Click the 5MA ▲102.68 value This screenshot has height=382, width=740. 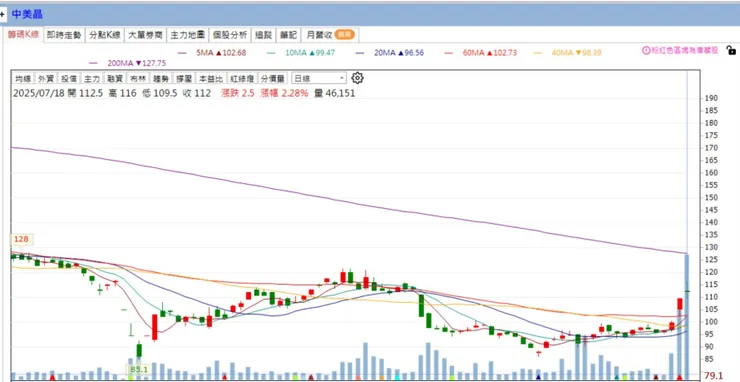[221, 53]
